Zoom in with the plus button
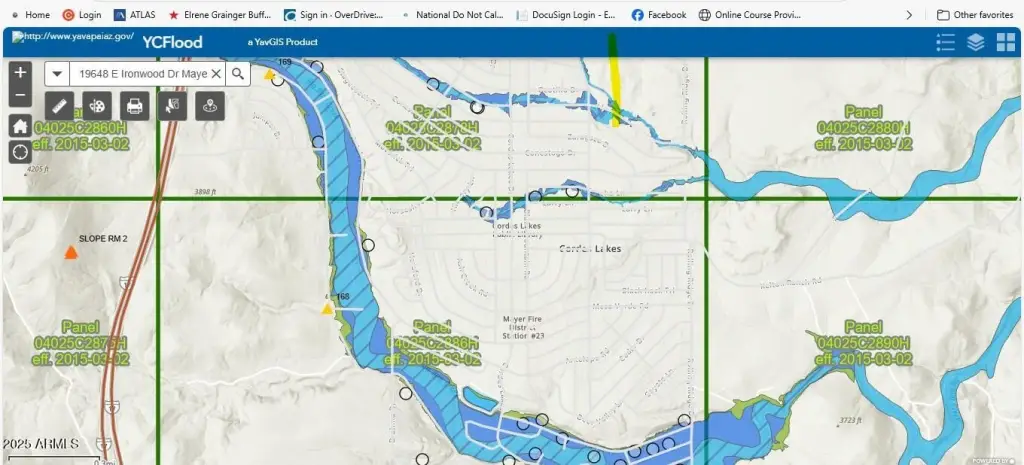The width and height of the screenshot is (1024, 465). pos(21,73)
